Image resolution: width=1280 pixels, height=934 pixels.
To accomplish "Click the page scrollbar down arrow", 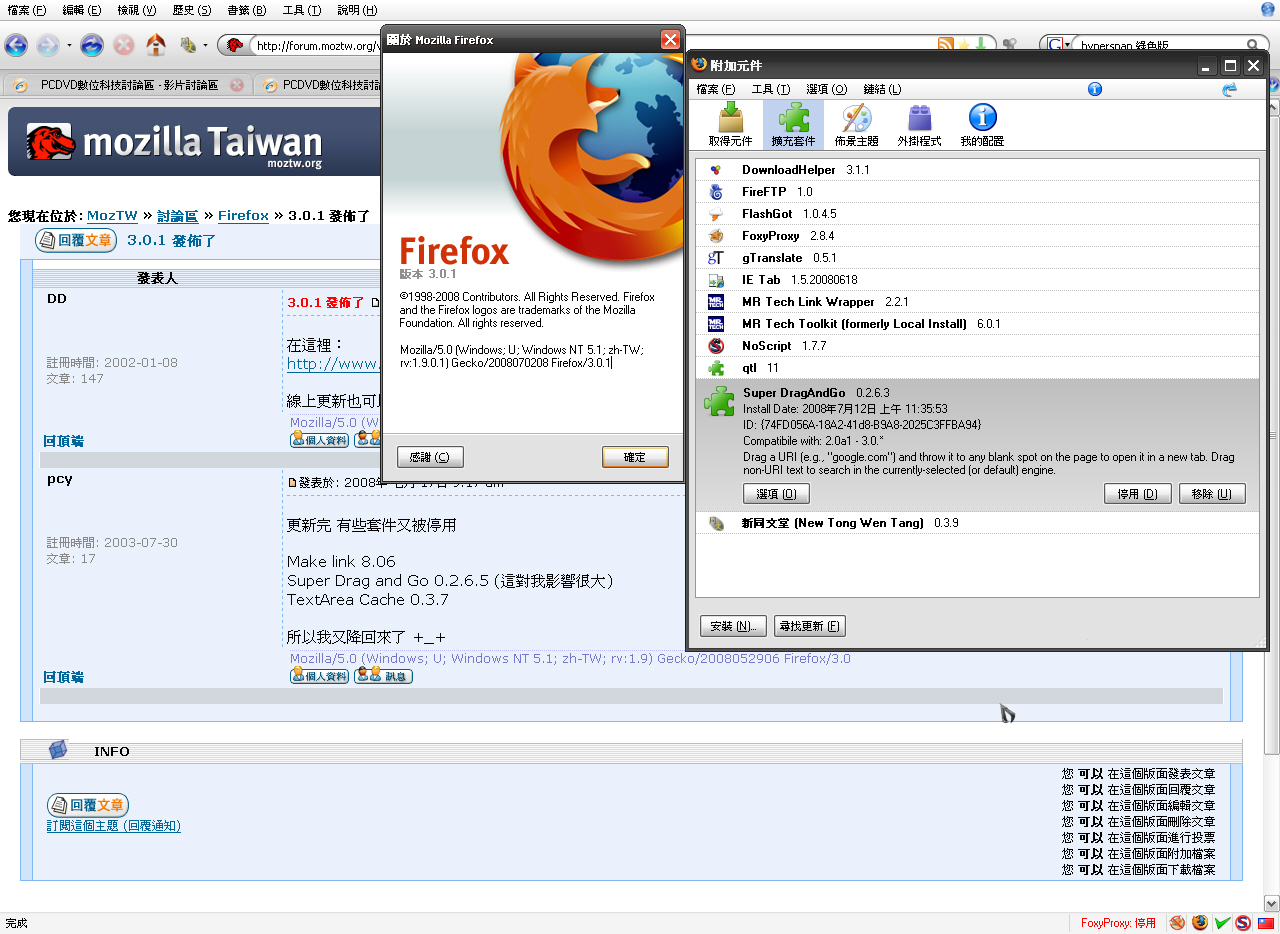I will pyautogui.click(x=1271, y=902).
